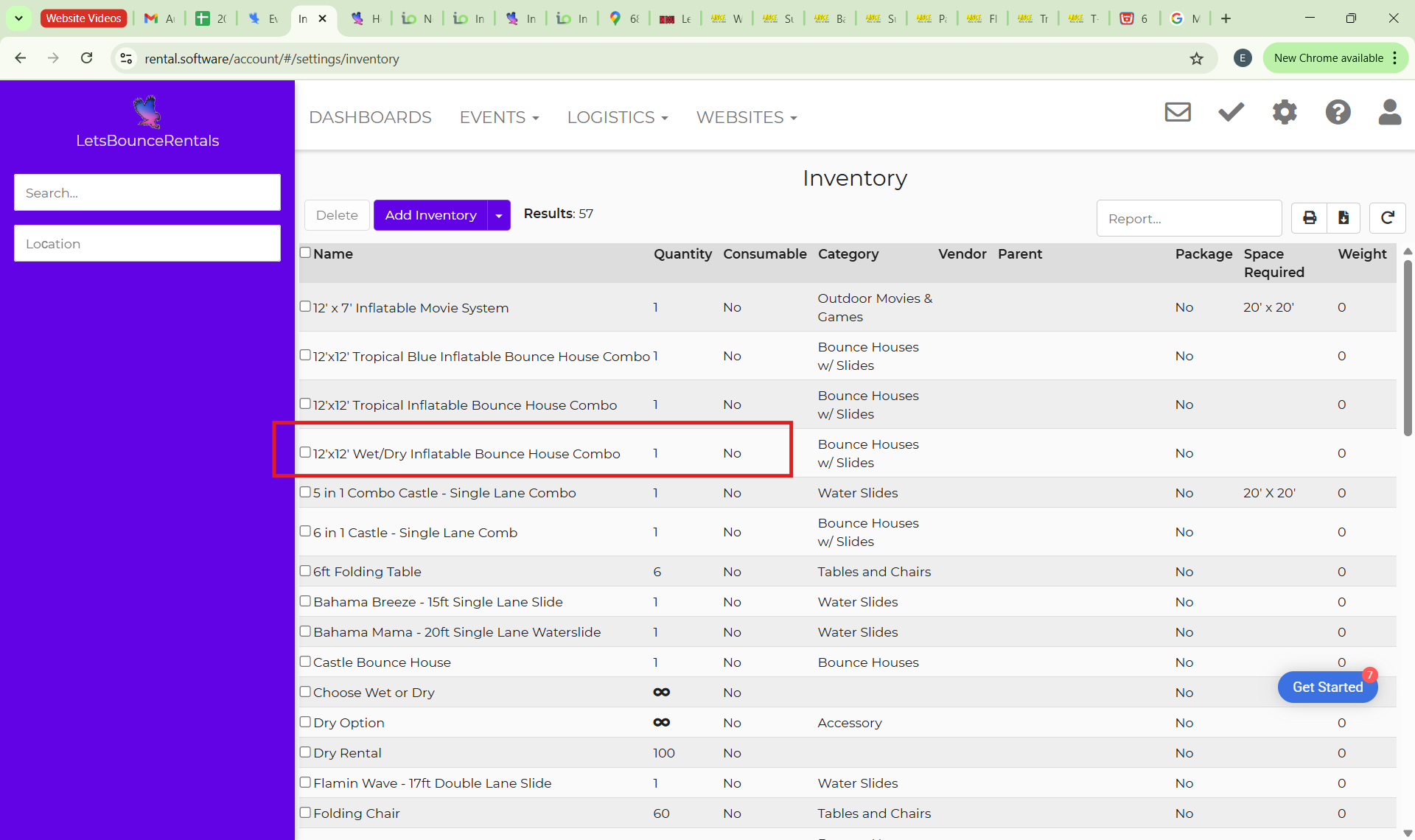
Task: Open the settings gear icon
Action: coord(1285,112)
